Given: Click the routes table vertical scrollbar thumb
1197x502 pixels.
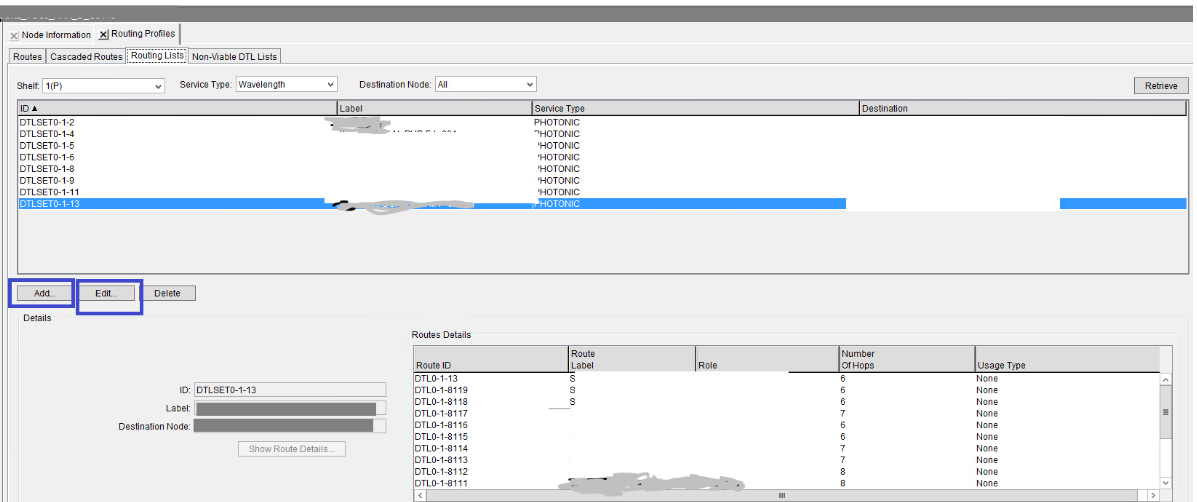Looking at the screenshot, I should pos(1166,412).
